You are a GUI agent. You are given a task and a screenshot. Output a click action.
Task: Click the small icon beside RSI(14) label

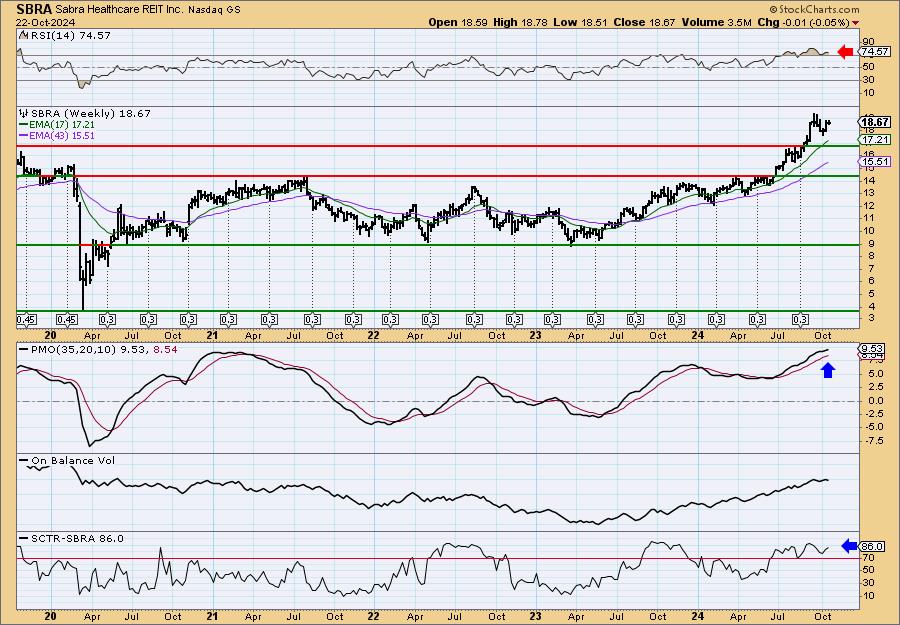click(x=23, y=35)
